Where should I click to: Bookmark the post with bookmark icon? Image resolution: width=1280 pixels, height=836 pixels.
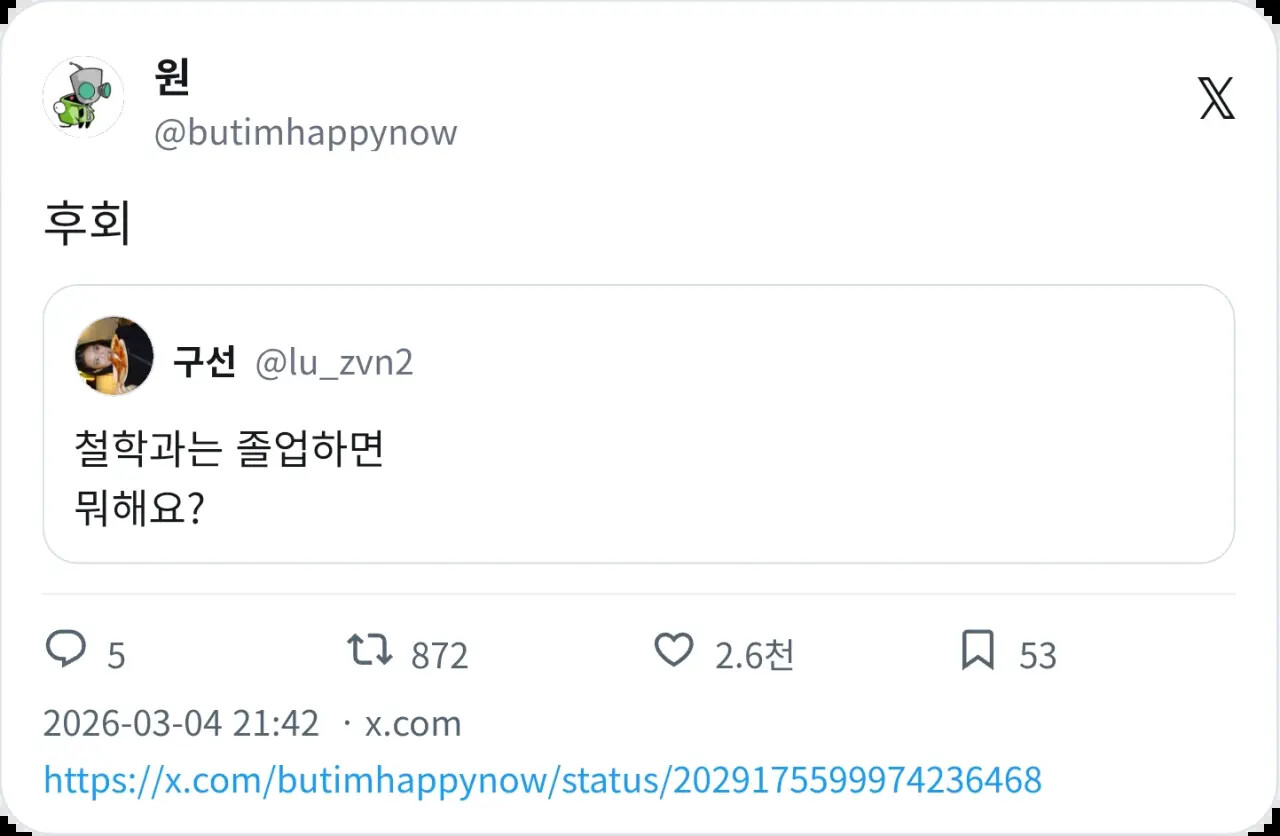[x=977, y=651]
